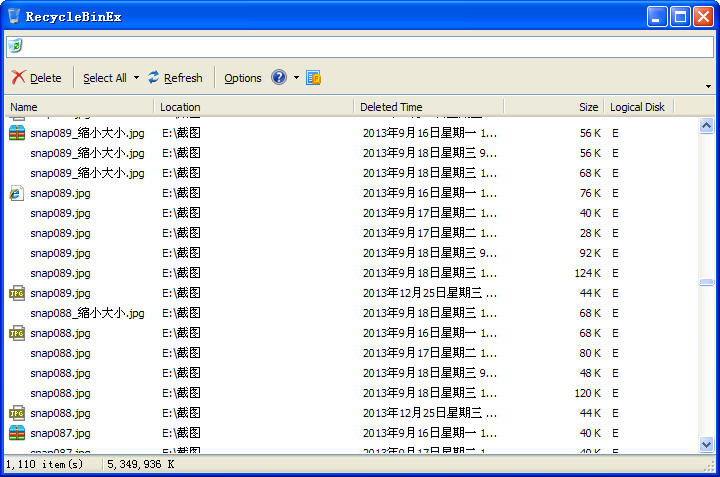
Task: Open the blue question mark help icon
Action: point(279,77)
